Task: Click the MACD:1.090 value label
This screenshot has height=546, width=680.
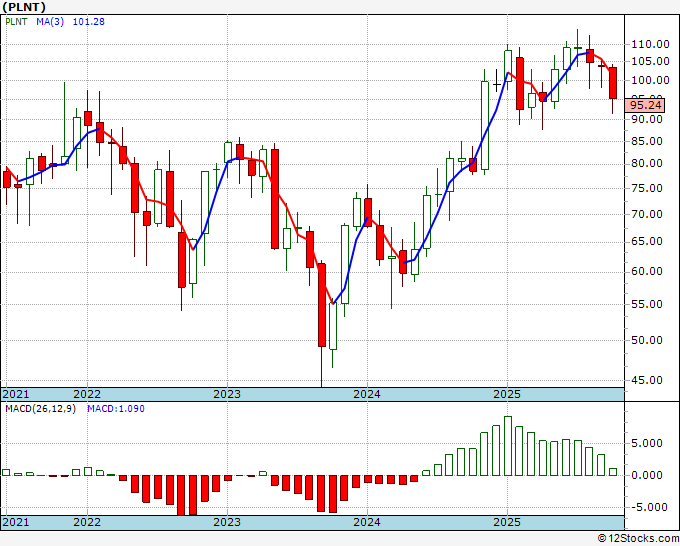Action: pos(116,409)
